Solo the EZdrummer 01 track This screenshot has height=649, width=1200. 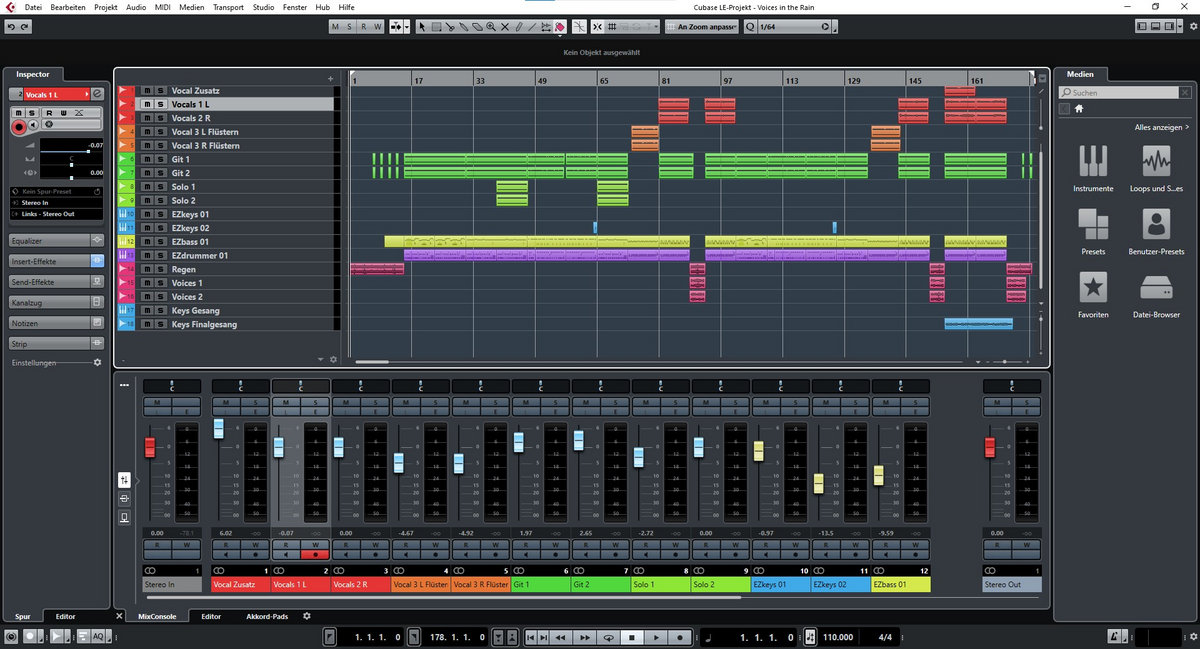click(159, 256)
